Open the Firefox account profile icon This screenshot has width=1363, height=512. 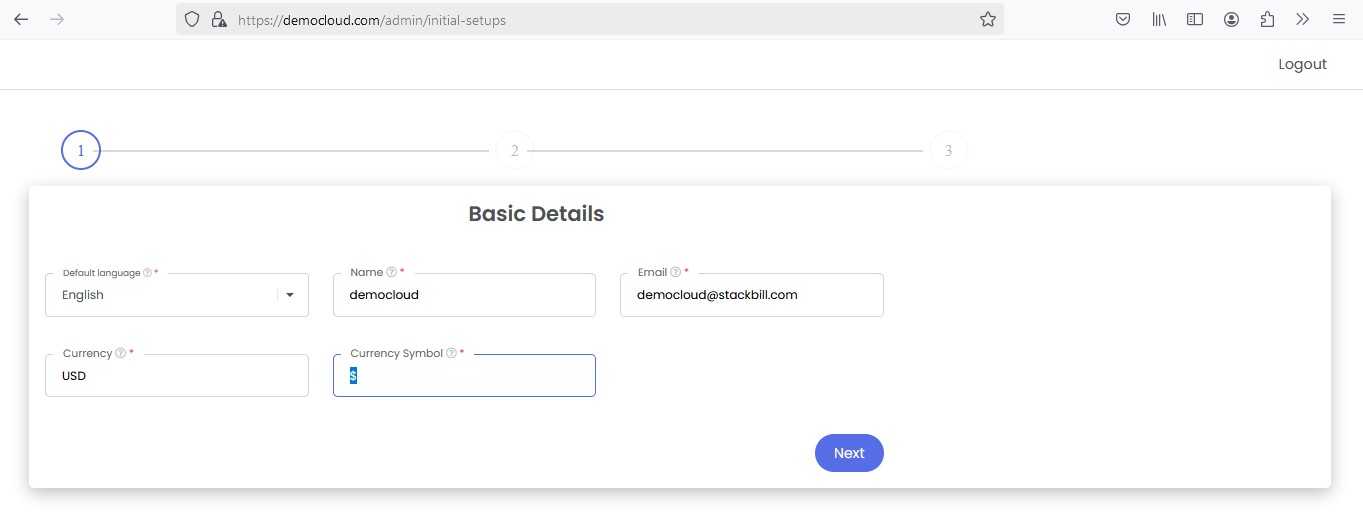[x=1231, y=19]
